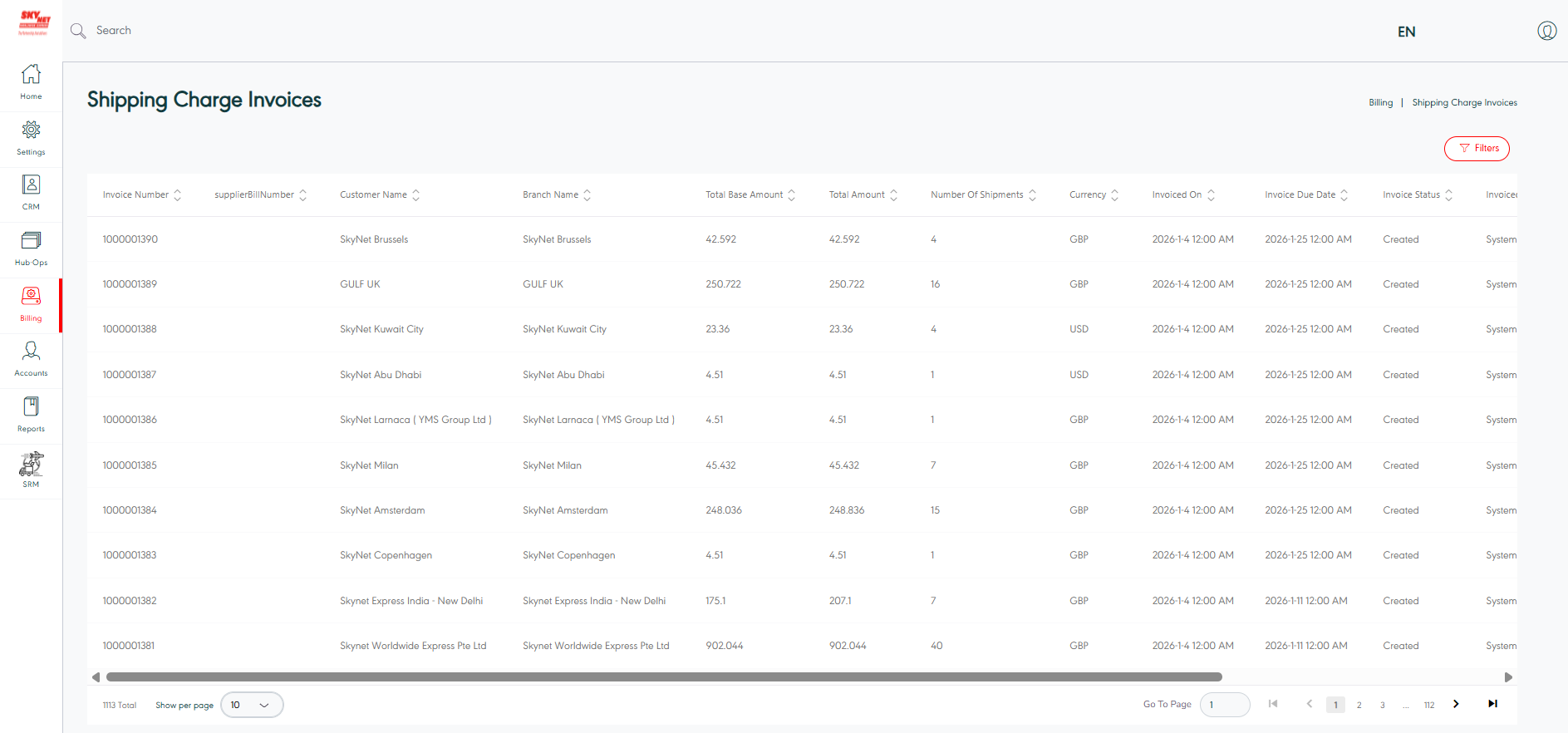The image size is (1568, 733).
Task: Click customer name SkyNet Amsterdam
Action: [382, 510]
